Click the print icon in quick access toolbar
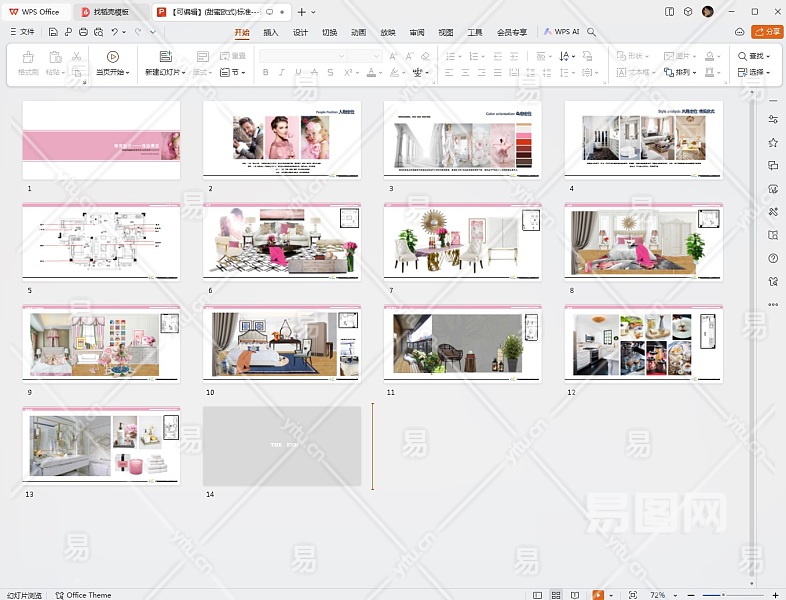Image resolution: width=786 pixels, height=600 pixels. tap(83, 32)
